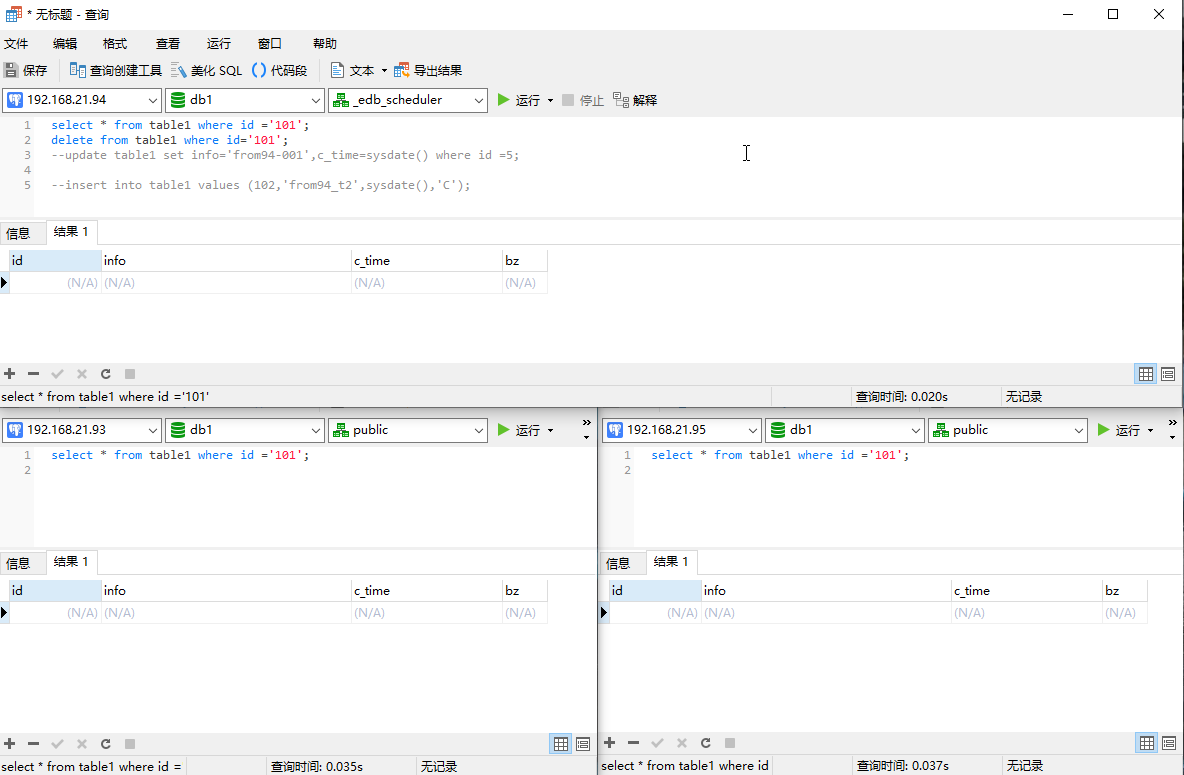Open the Run (运行) menu
1184x775 pixels.
pyautogui.click(x=219, y=44)
